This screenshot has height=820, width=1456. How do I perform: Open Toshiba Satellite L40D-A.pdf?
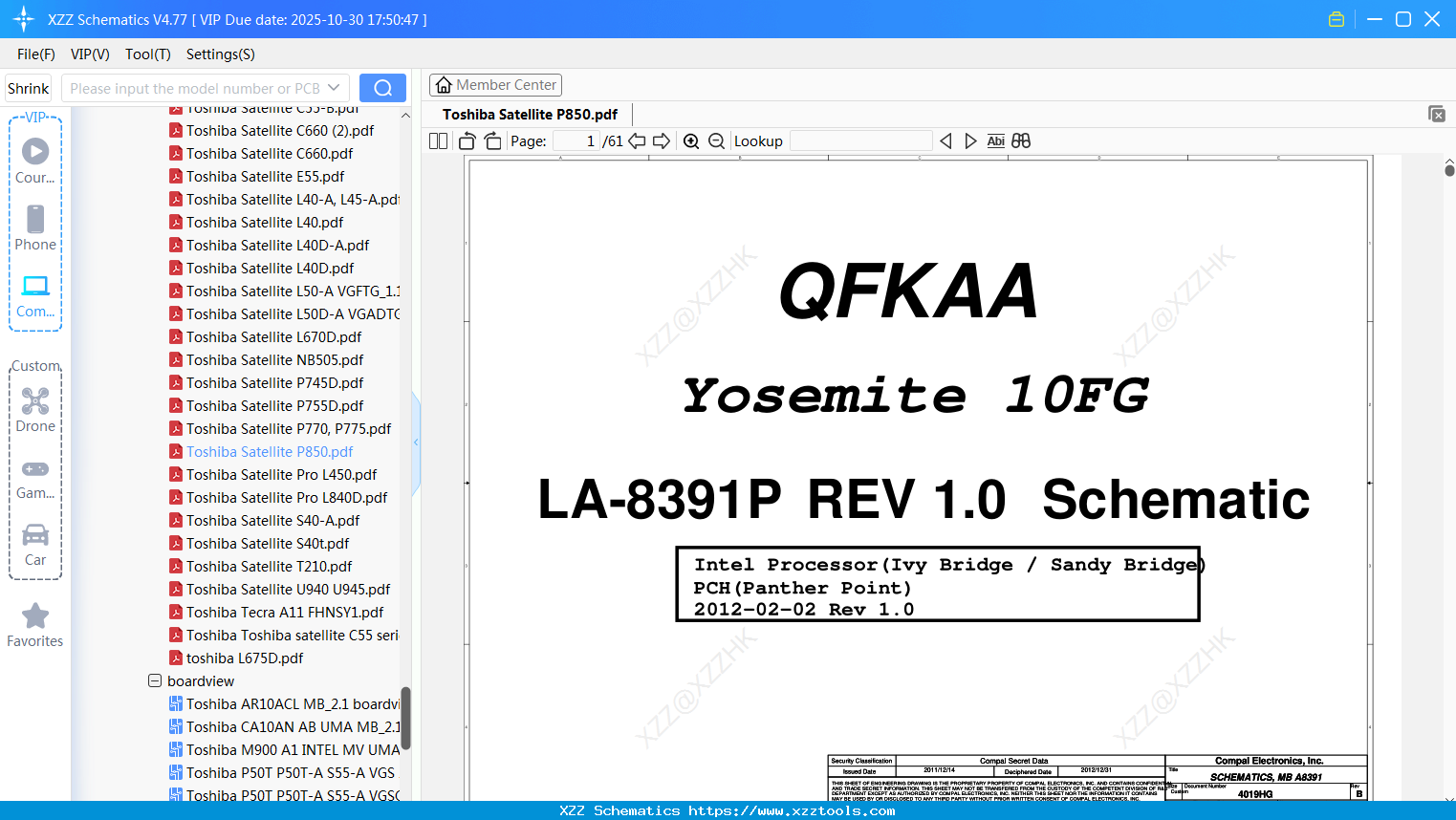277,246
